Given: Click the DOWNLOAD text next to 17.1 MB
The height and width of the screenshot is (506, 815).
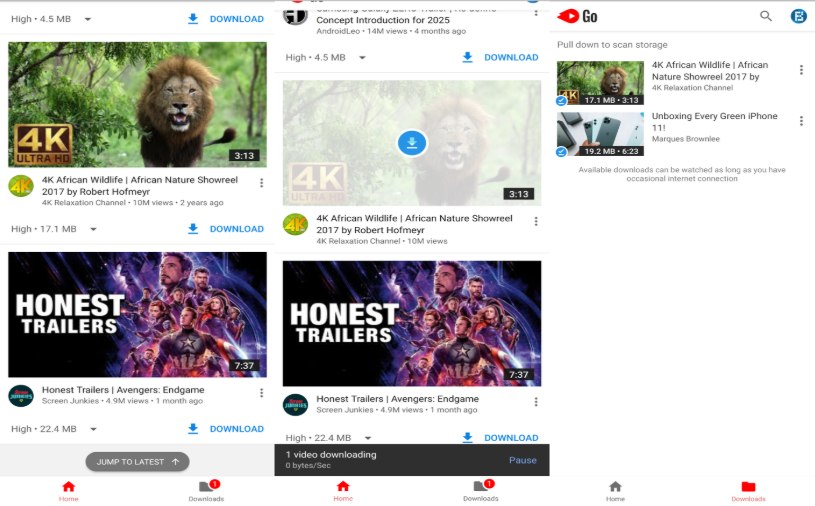Looking at the screenshot, I should pos(236,229).
